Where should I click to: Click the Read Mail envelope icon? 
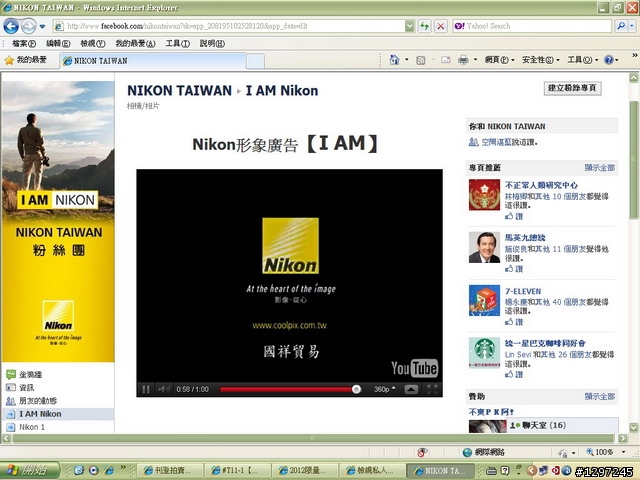[x=446, y=60]
